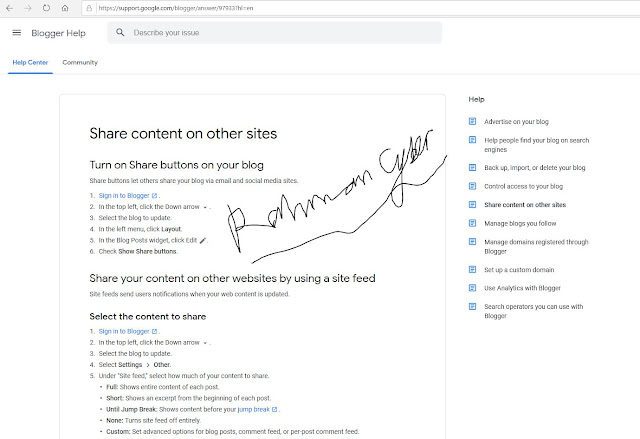The height and width of the screenshot is (439, 640).
Task: Click Down arrow icon in Share buttons steps
Action: point(205,207)
